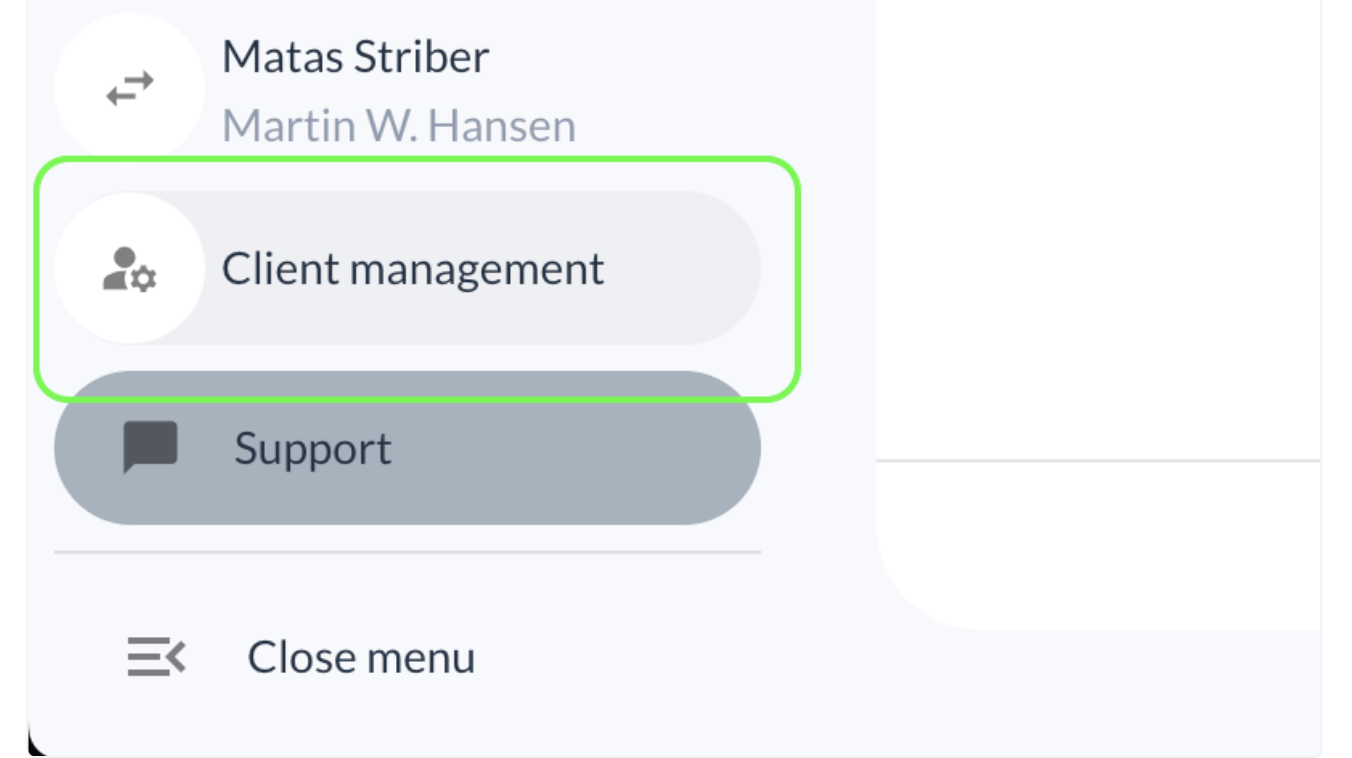This screenshot has height=758, width=1352.
Task: Select the Matas Striber account name
Action: point(355,57)
